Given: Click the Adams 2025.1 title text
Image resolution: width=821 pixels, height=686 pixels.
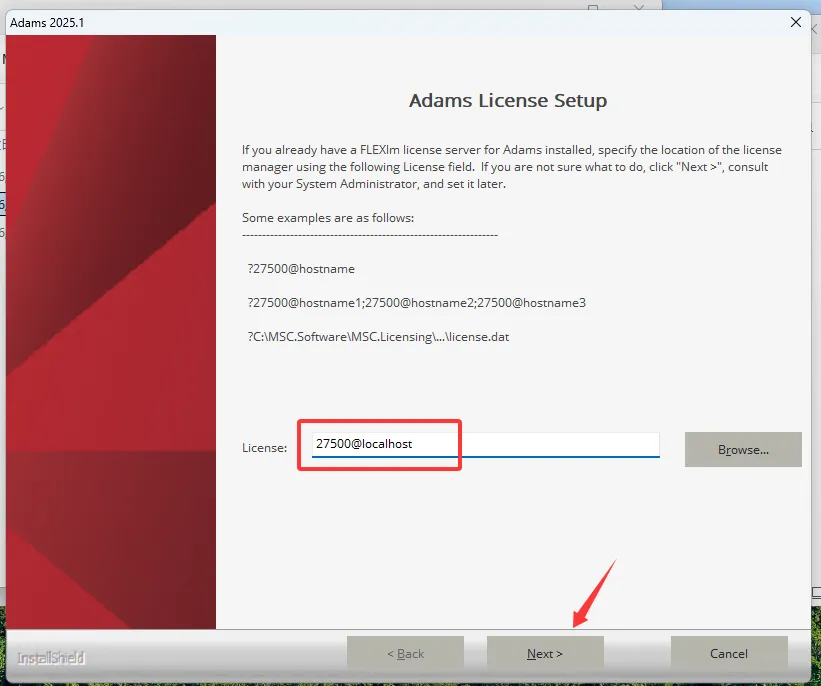Looking at the screenshot, I should (47, 23).
